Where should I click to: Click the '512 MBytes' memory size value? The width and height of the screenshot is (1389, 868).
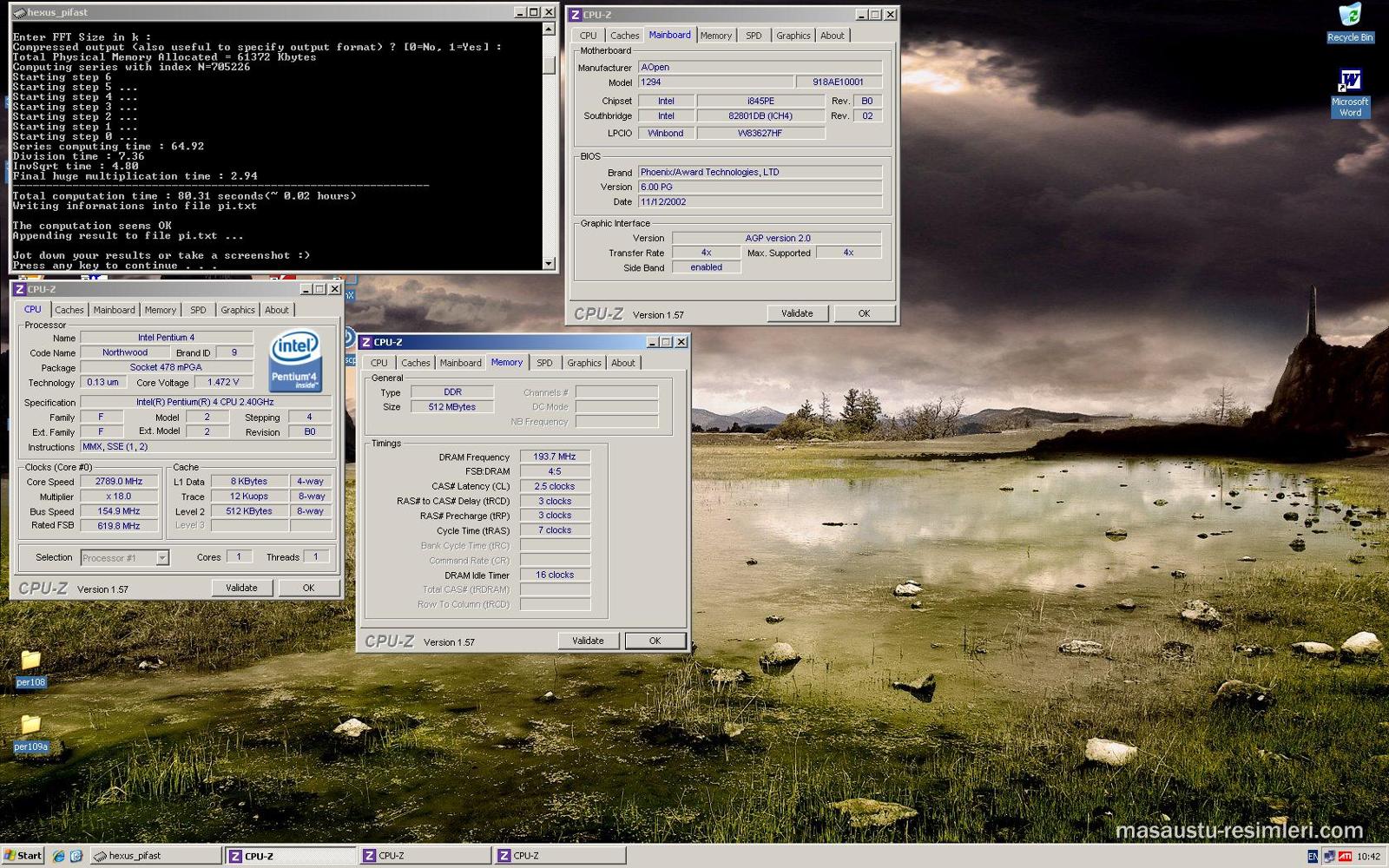pyautogui.click(x=452, y=407)
